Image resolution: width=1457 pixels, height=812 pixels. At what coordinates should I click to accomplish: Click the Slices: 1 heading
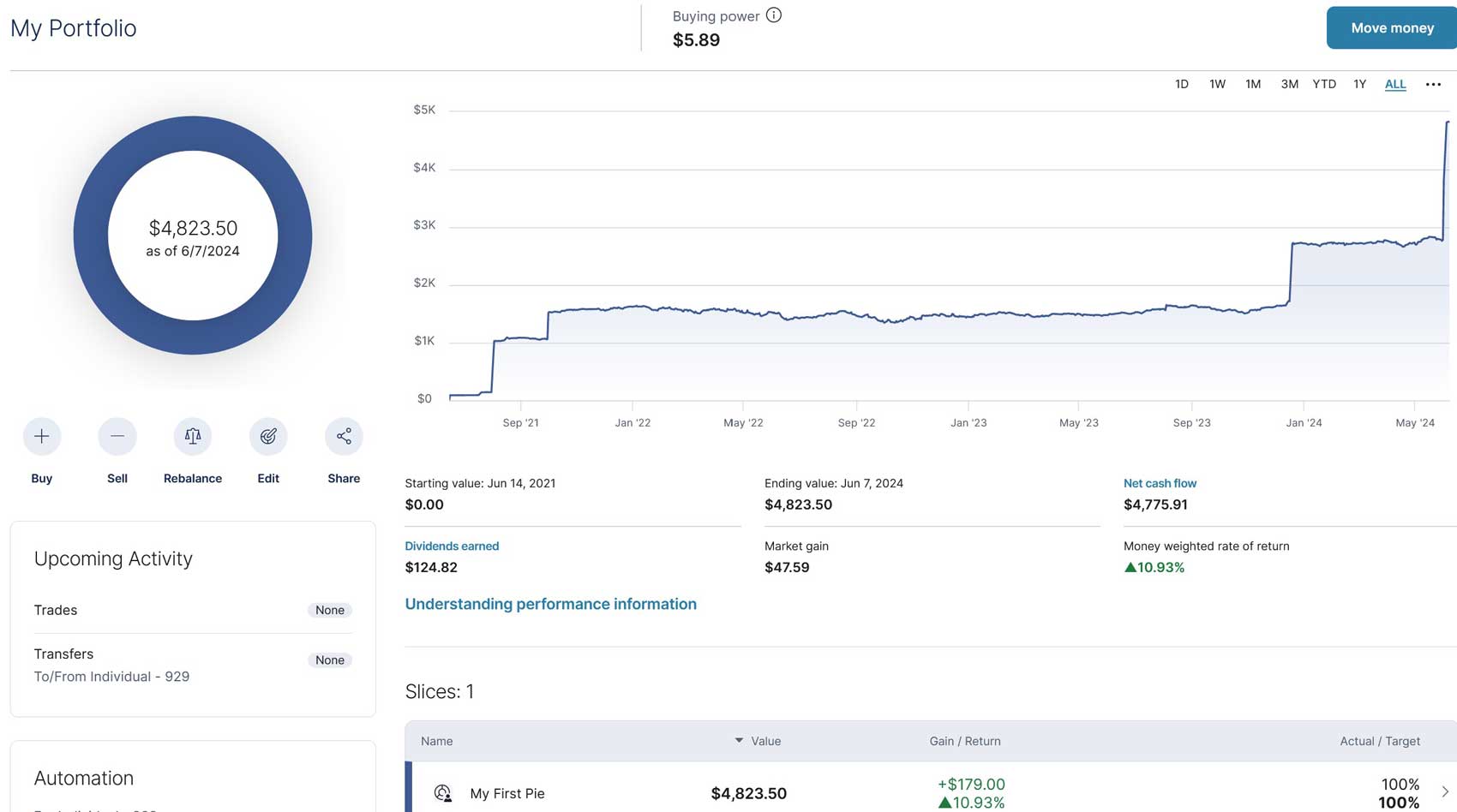tap(440, 691)
